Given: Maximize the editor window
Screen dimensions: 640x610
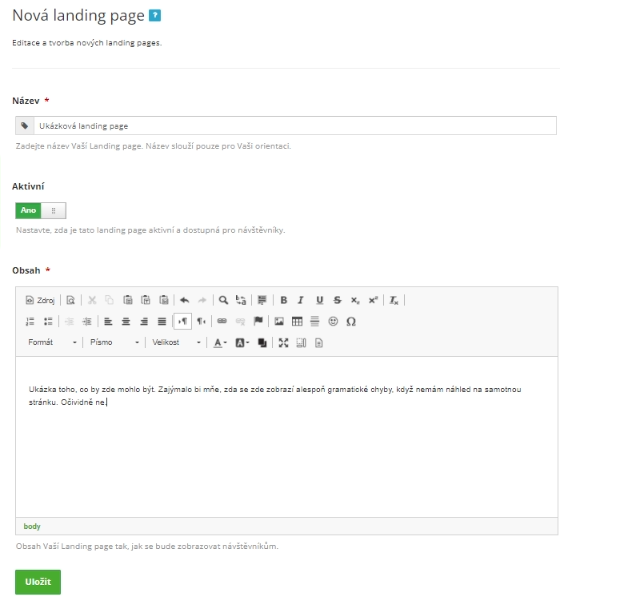Looking at the screenshot, I should click(x=283, y=343).
